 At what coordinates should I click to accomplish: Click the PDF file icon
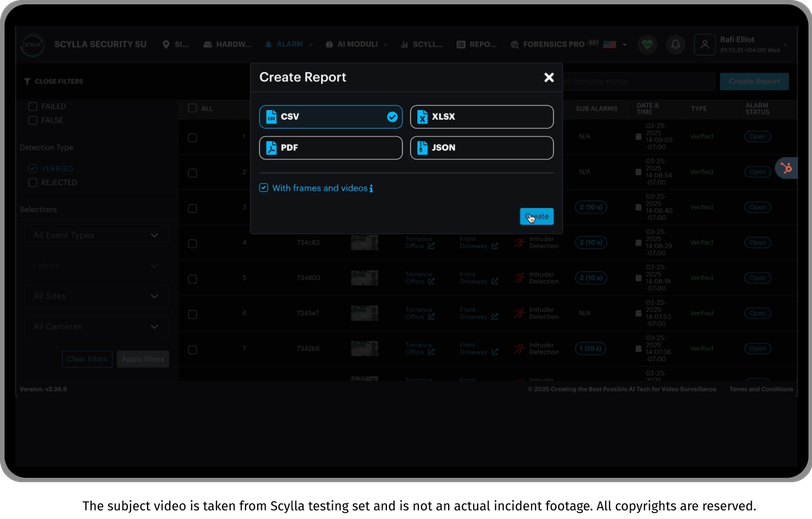tap(271, 148)
